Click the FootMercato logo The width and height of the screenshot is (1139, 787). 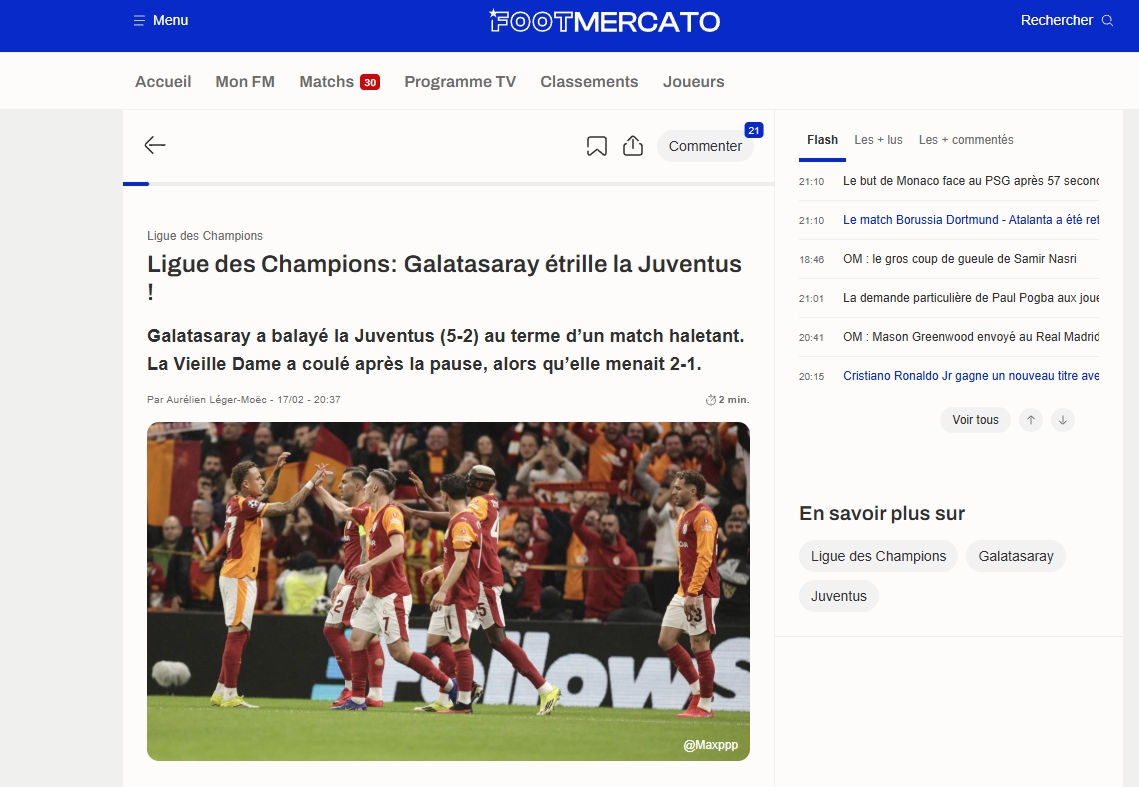[607, 19]
